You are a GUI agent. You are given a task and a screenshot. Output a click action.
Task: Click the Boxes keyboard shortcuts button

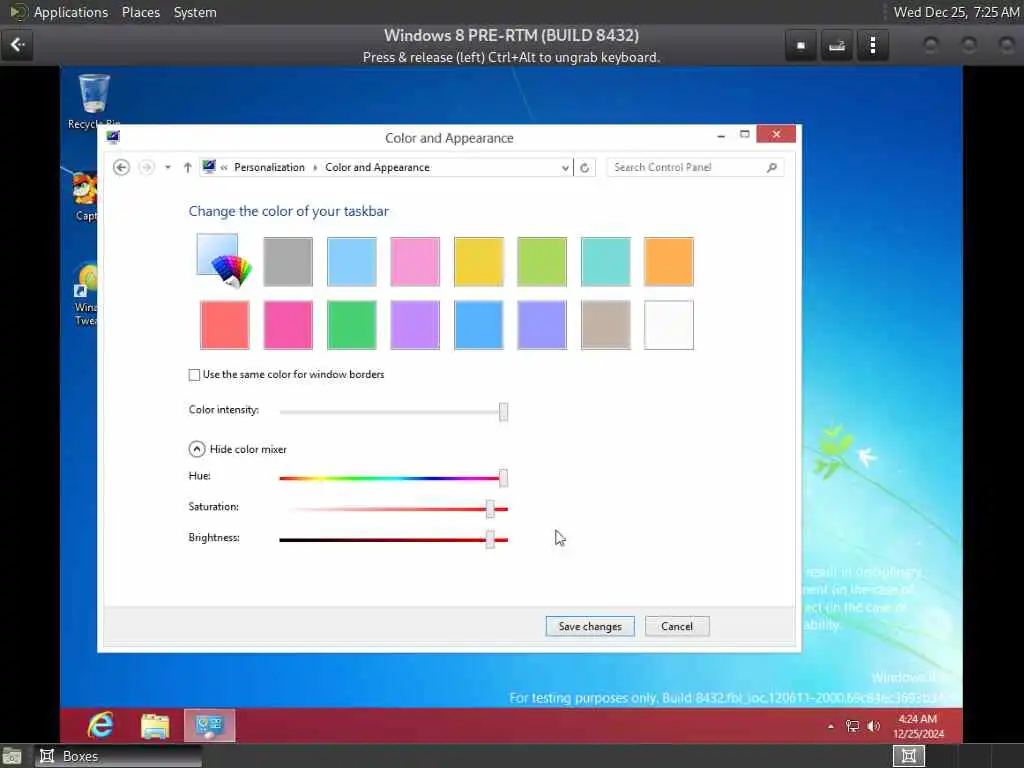(837, 45)
